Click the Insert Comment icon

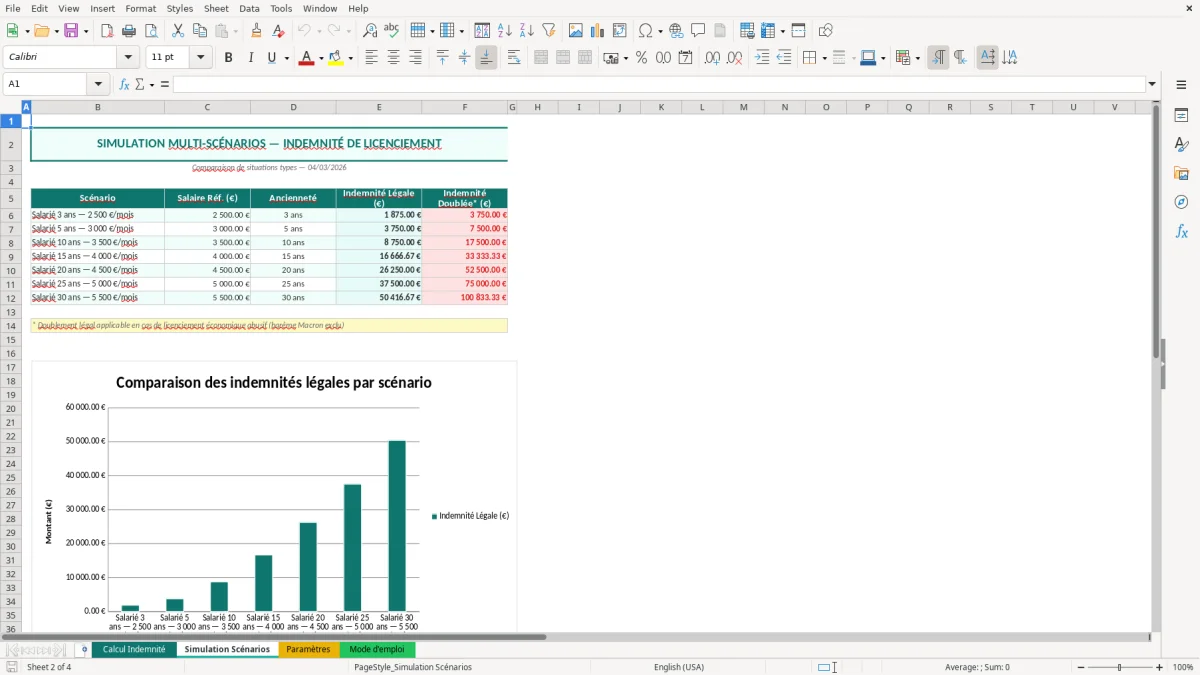(699, 31)
